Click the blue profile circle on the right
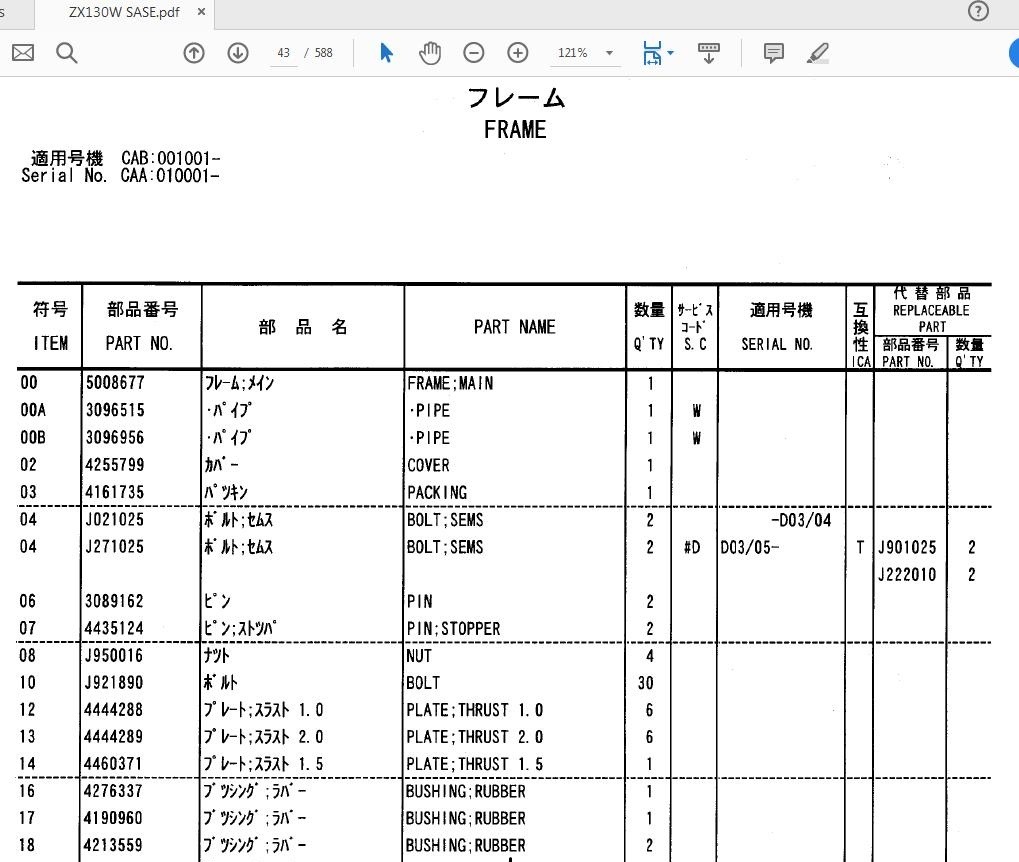 click(x=1014, y=52)
